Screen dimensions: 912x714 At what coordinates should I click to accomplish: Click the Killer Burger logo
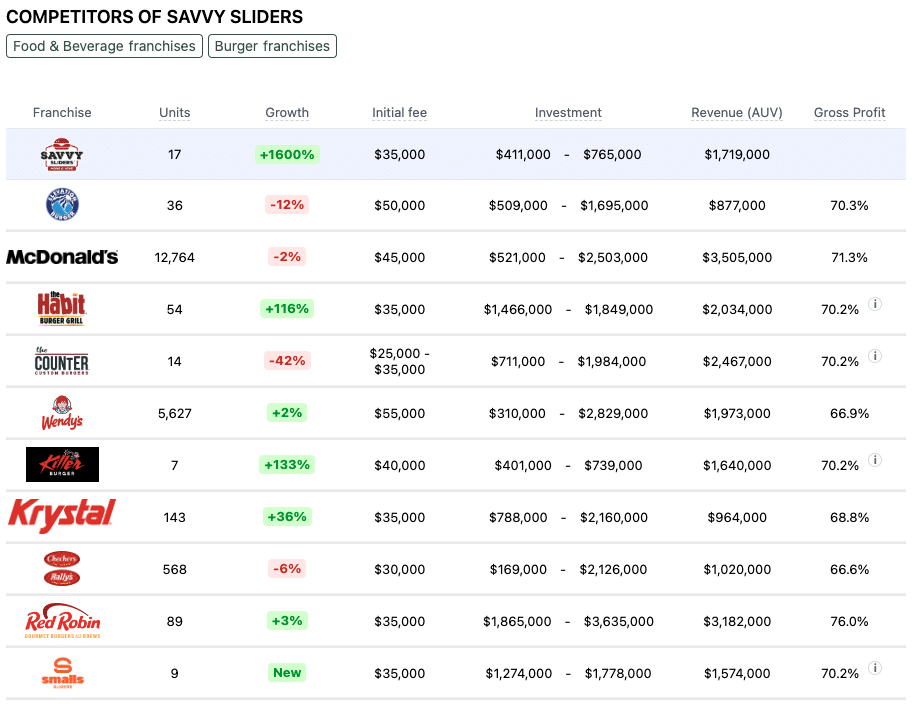tap(62, 465)
